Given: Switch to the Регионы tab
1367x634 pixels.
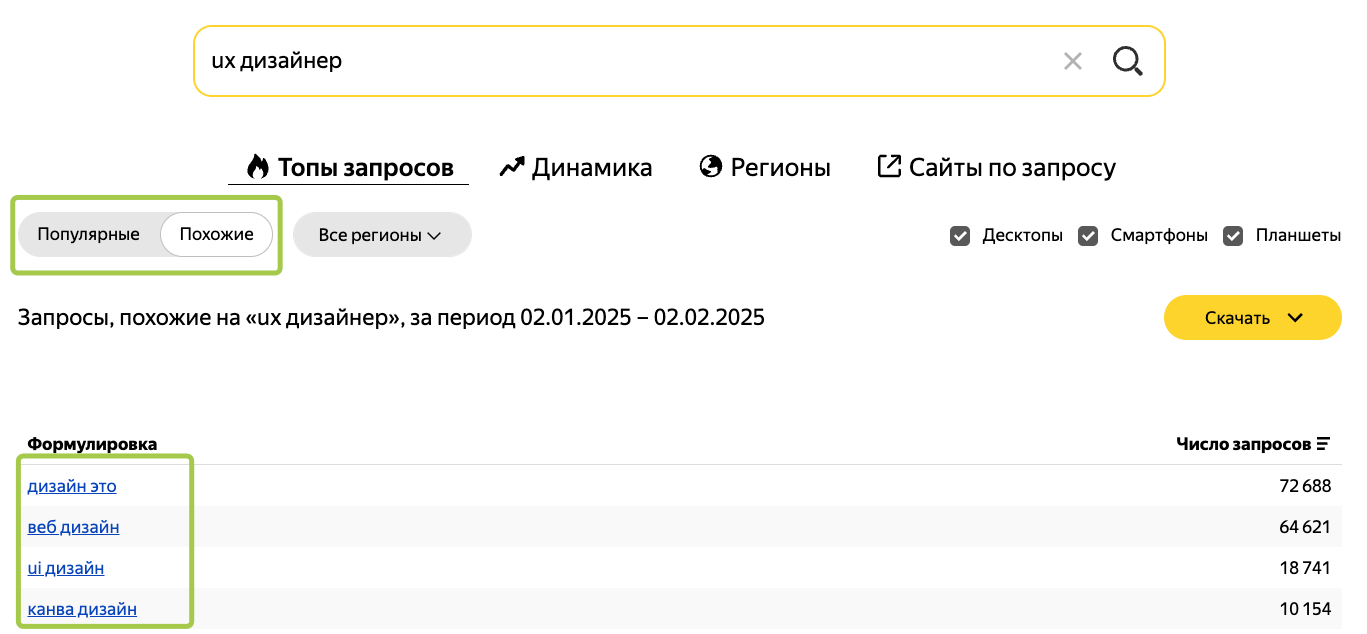Looking at the screenshot, I should tap(765, 166).
